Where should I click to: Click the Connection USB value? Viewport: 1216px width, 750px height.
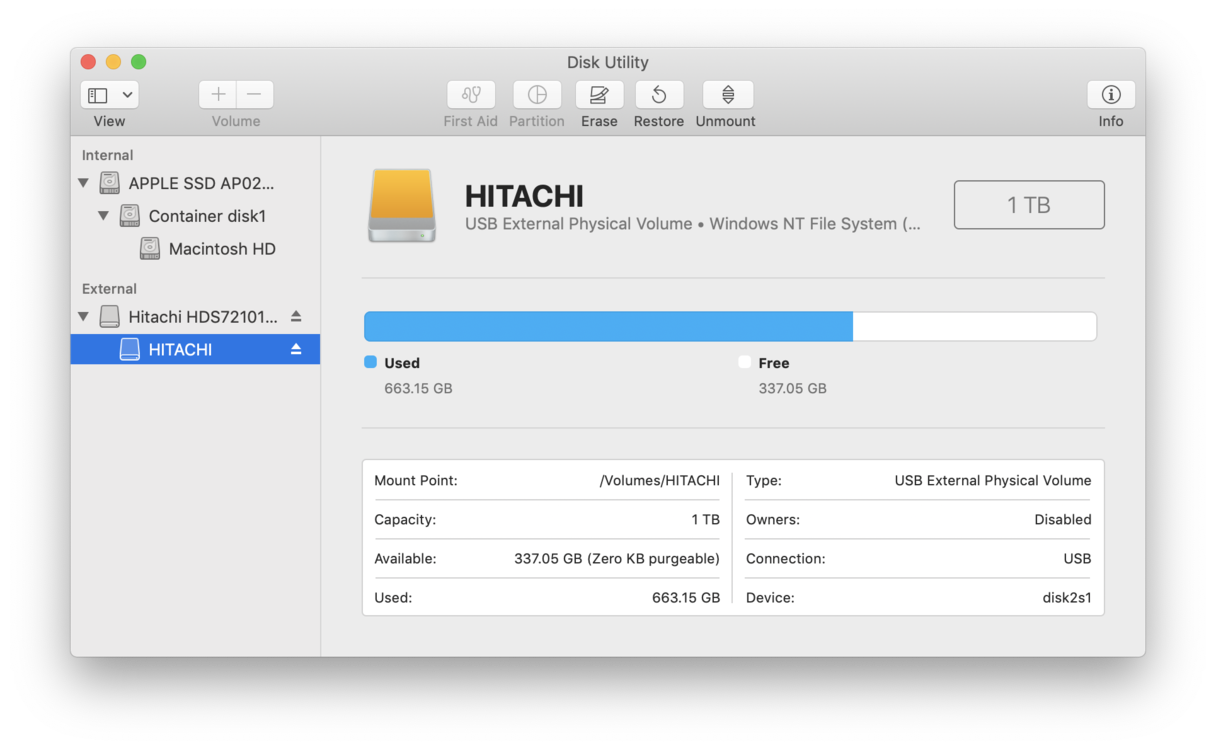(x=1077, y=559)
